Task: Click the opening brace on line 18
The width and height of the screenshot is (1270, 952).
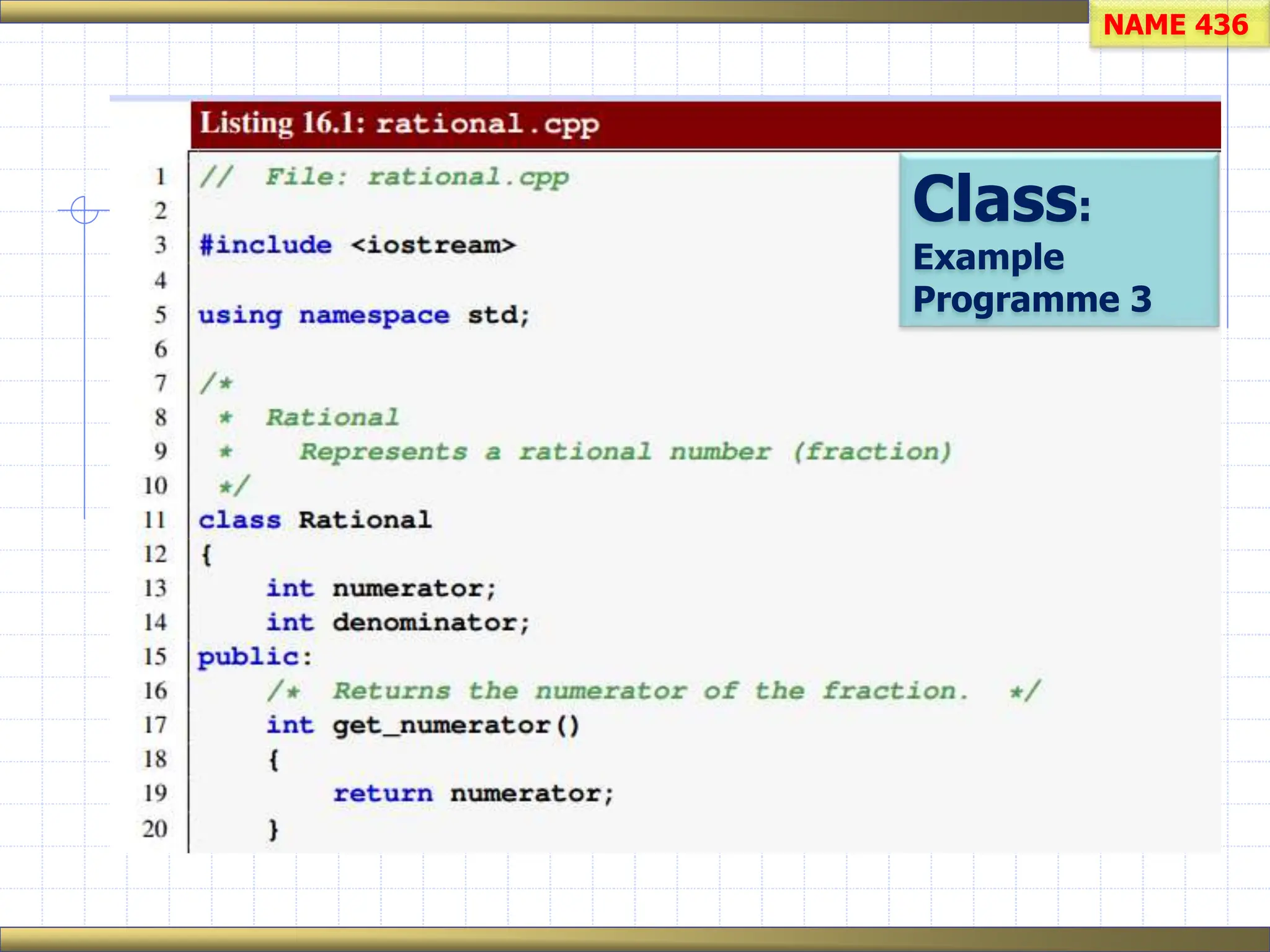Action: 273,759
